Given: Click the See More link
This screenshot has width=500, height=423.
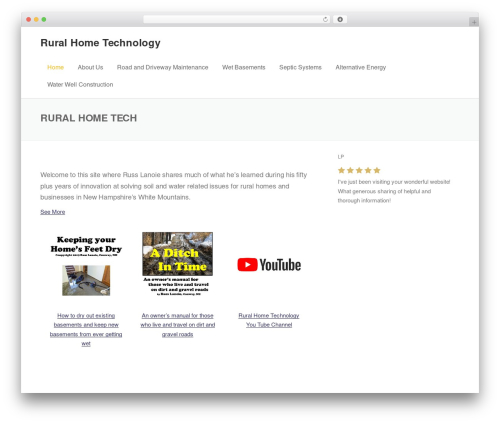Looking at the screenshot, I should [x=53, y=212].
